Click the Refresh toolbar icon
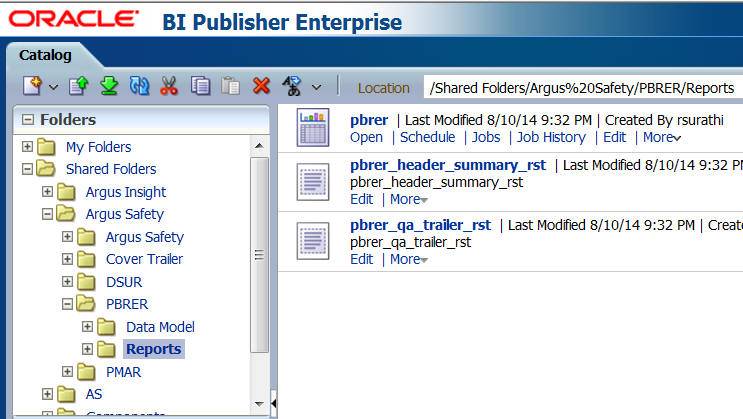The width and height of the screenshot is (743, 419). click(x=139, y=86)
